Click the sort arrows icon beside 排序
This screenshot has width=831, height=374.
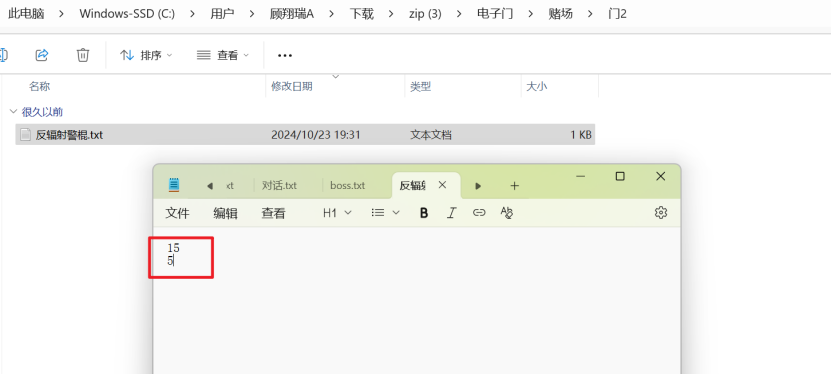[127, 55]
